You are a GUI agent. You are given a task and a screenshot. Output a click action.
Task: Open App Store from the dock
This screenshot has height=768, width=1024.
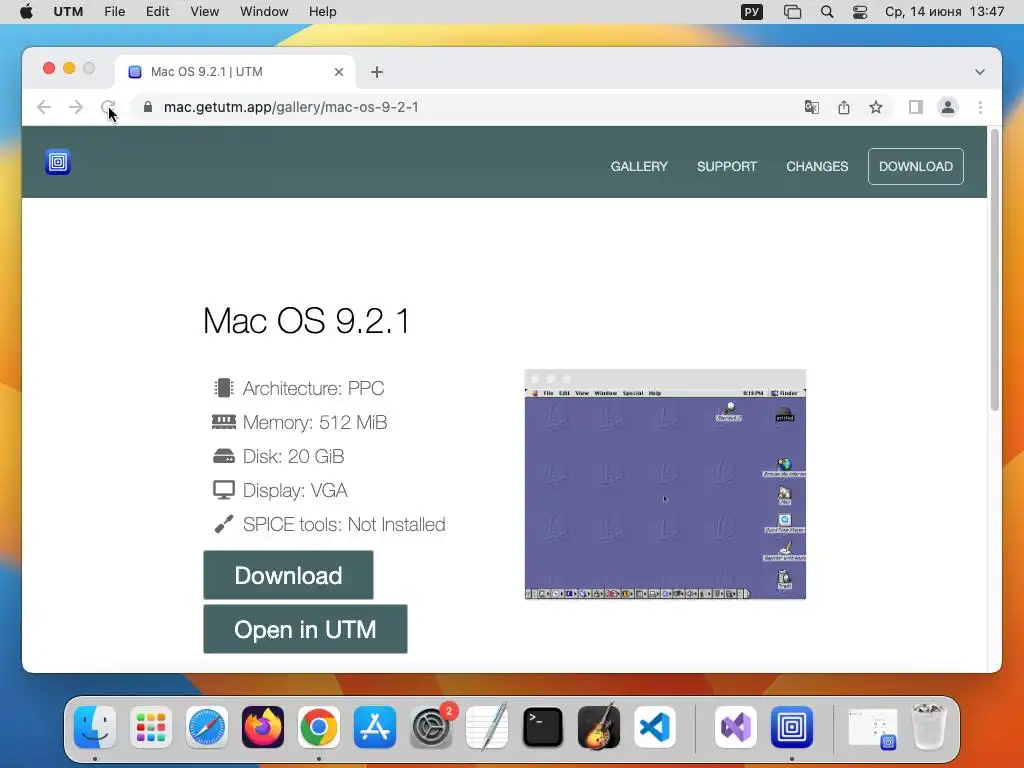click(x=375, y=727)
